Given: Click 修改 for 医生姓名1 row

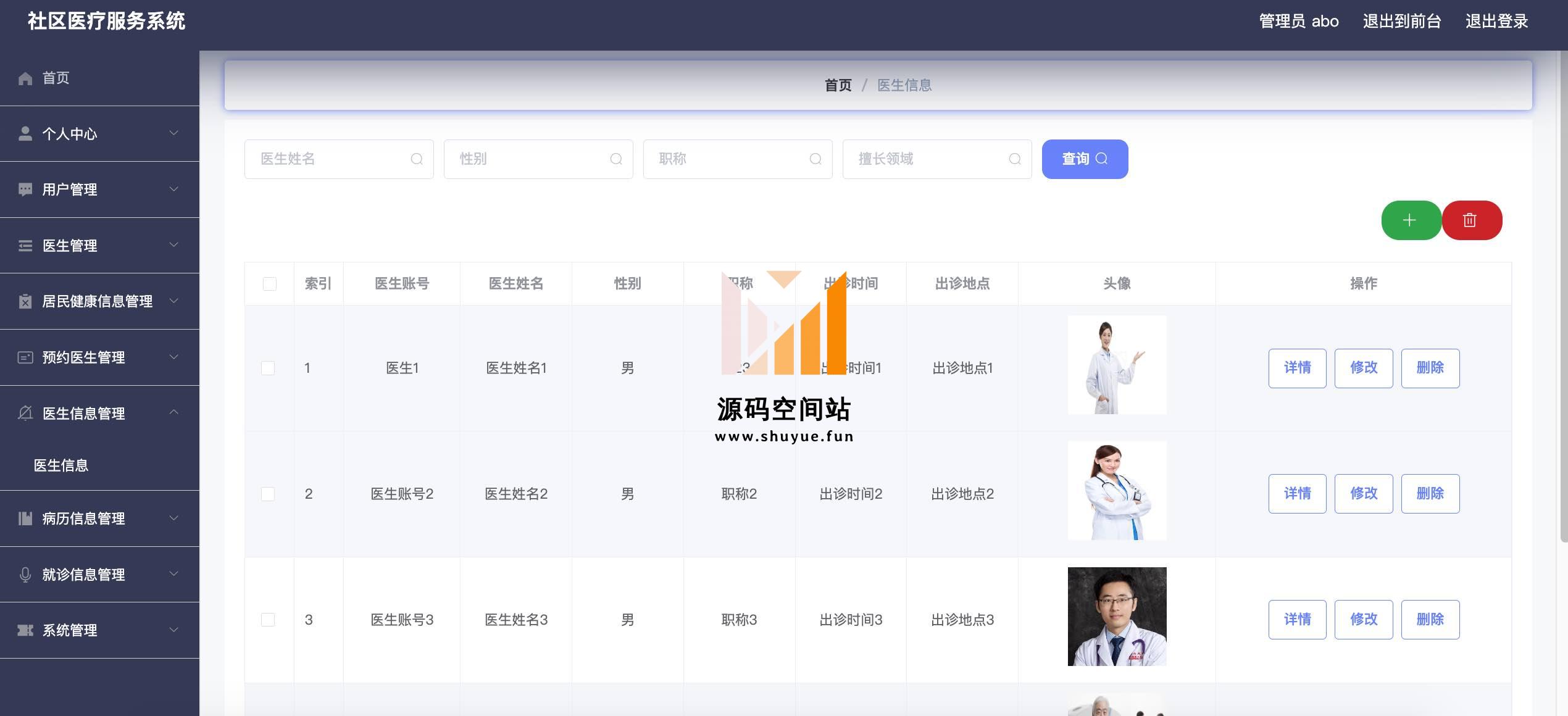Looking at the screenshot, I should (1364, 368).
